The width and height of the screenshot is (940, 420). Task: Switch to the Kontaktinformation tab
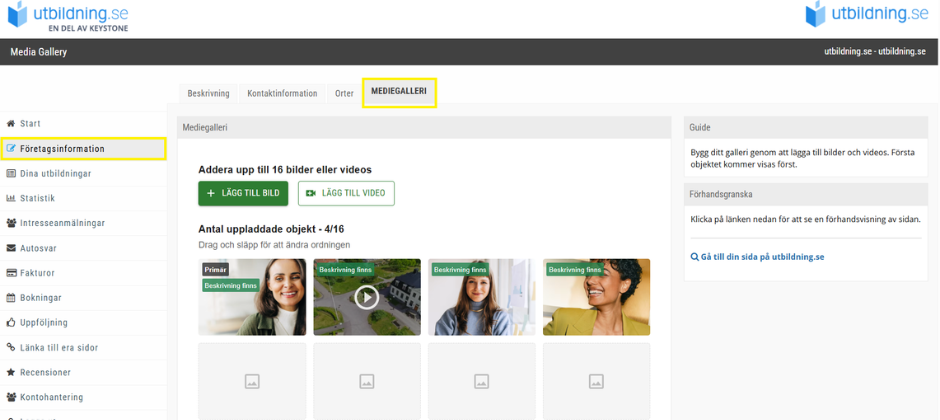[282, 93]
